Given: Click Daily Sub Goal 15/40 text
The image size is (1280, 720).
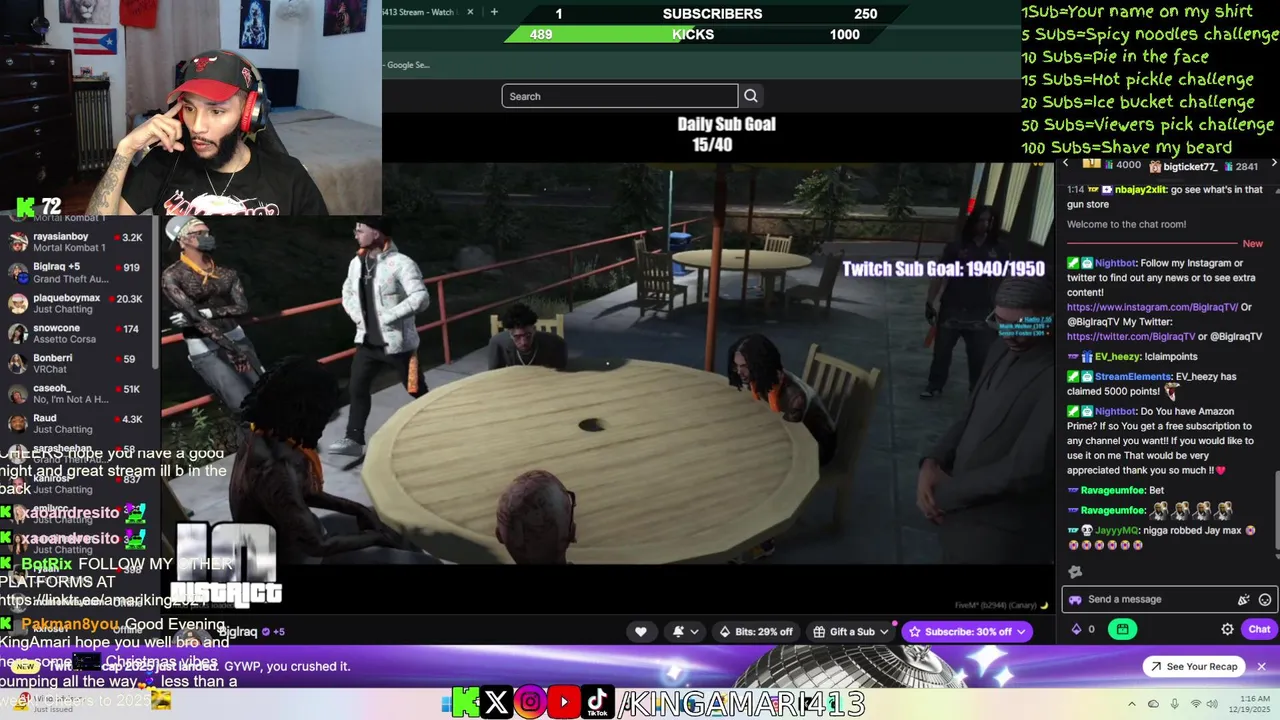Looking at the screenshot, I should click(x=726, y=134).
